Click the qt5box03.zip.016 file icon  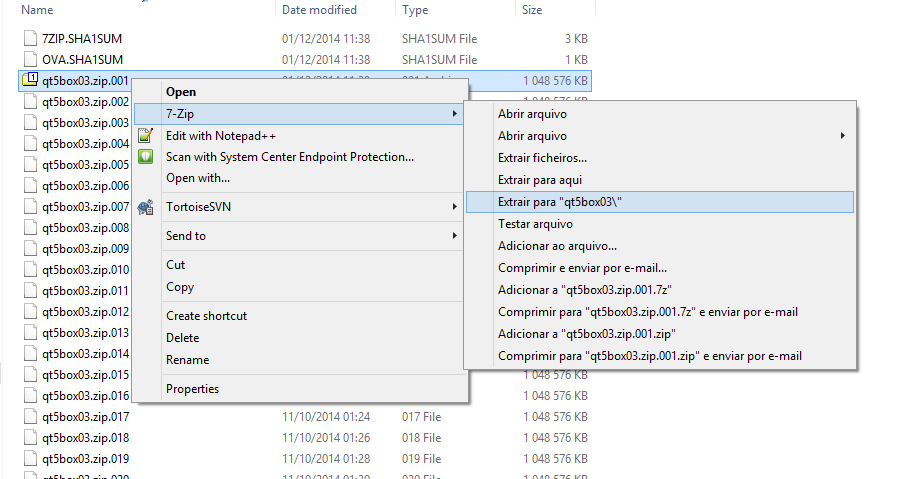[31, 395]
